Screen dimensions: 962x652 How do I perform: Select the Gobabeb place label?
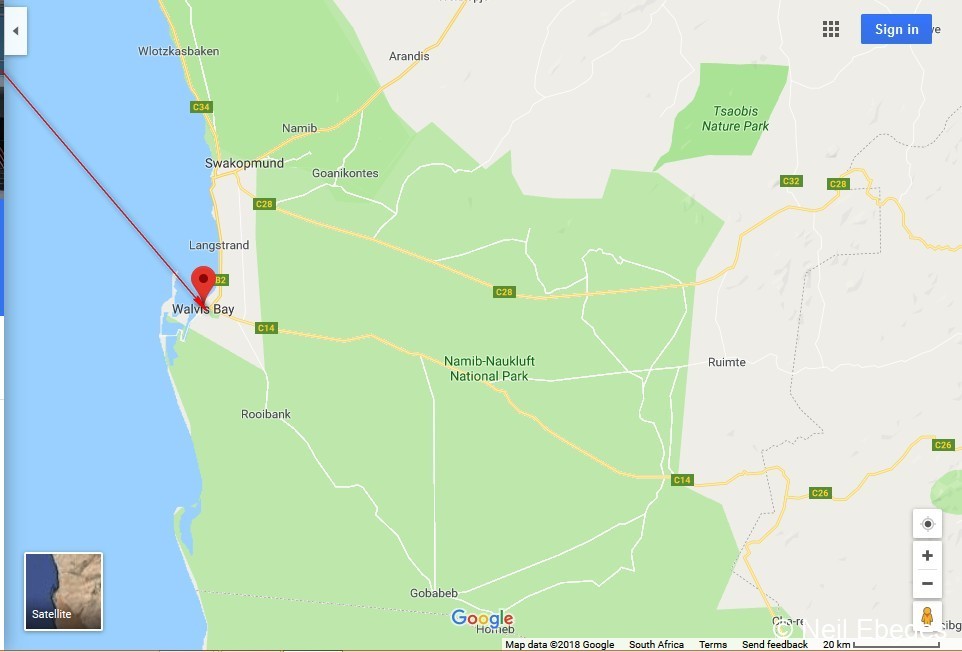[x=434, y=593]
